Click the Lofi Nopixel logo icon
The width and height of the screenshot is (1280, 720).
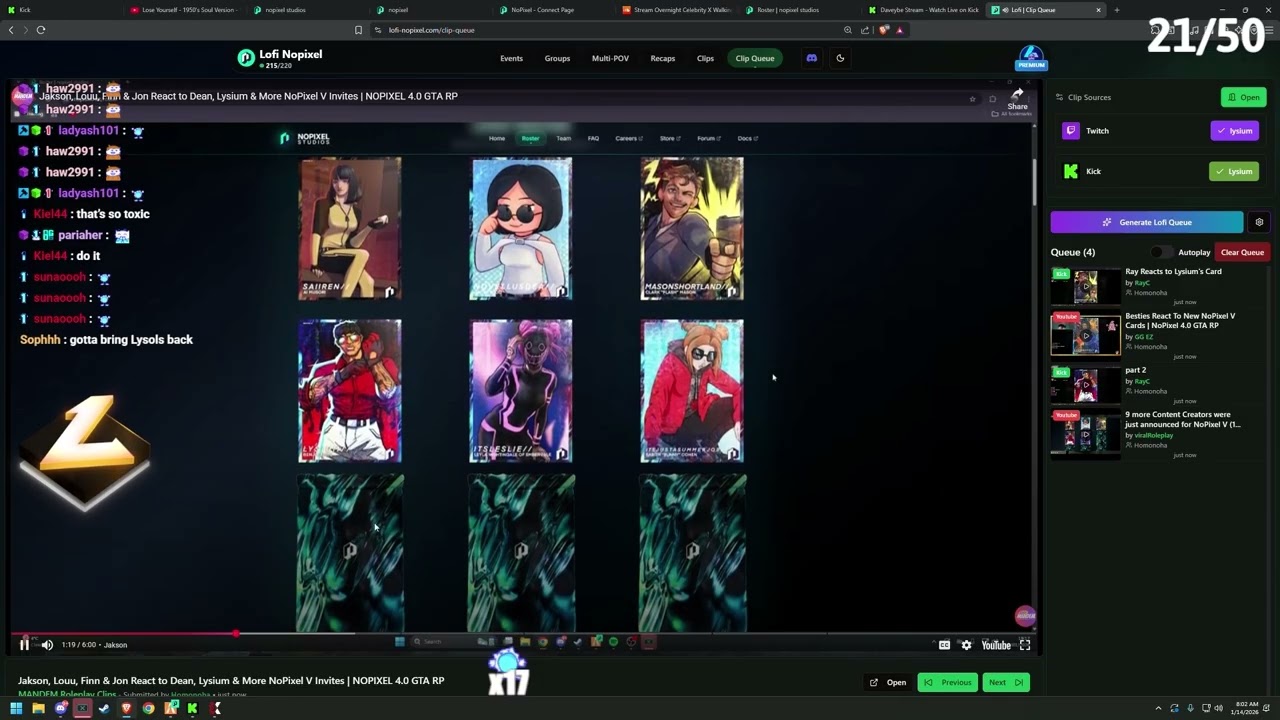click(x=246, y=58)
